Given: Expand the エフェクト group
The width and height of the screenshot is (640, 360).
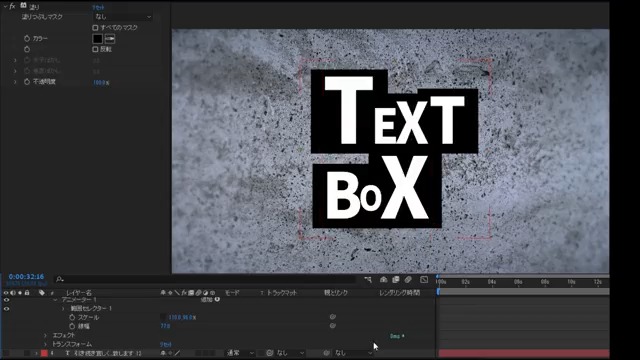Looking at the screenshot, I should [x=45, y=335].
